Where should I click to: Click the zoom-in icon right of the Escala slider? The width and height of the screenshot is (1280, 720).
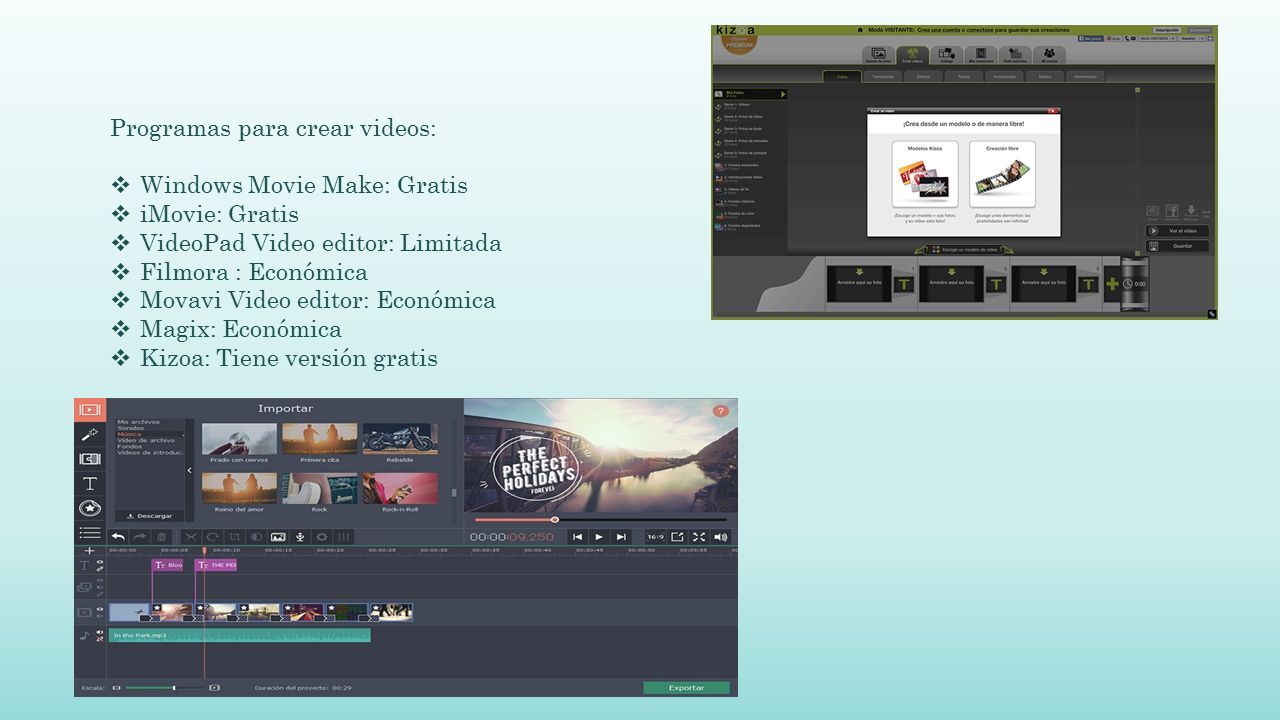coord(213,688)
